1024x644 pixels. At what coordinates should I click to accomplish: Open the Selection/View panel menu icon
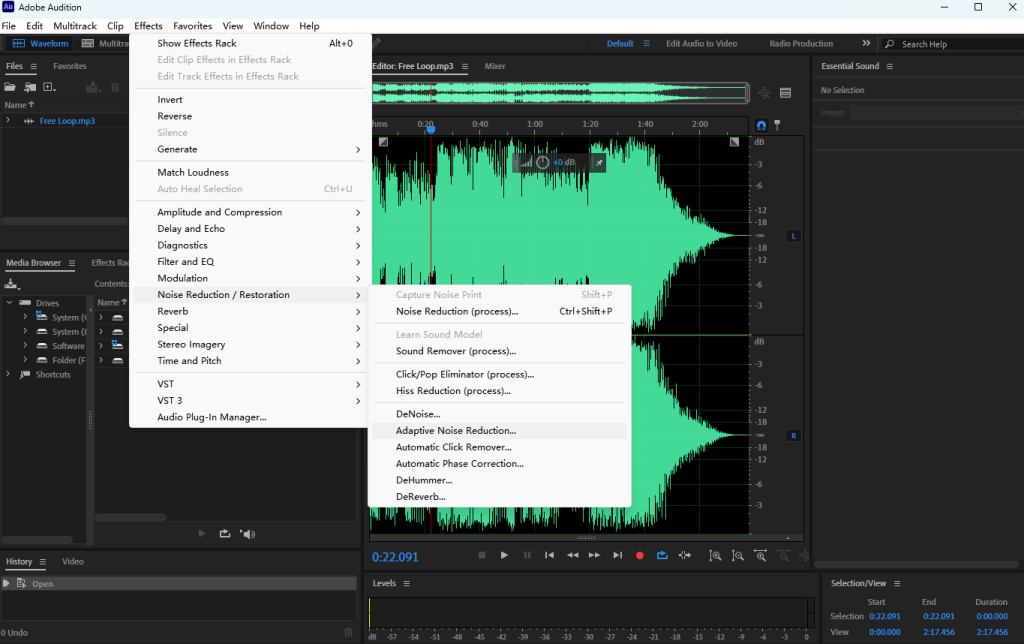click(897, 583)
